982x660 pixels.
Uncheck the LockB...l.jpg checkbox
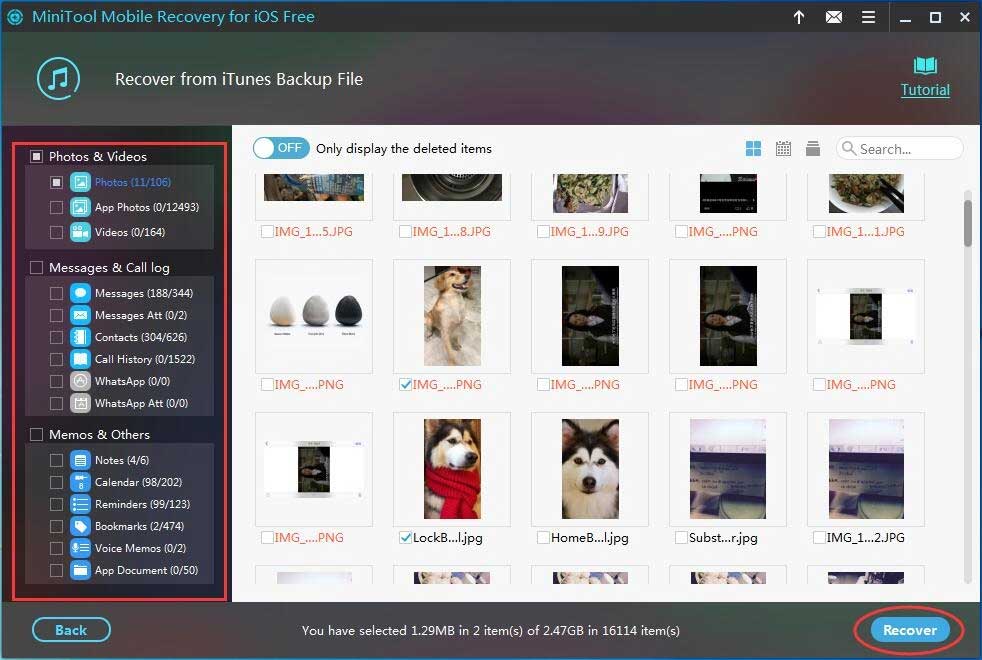pos(405,537)
